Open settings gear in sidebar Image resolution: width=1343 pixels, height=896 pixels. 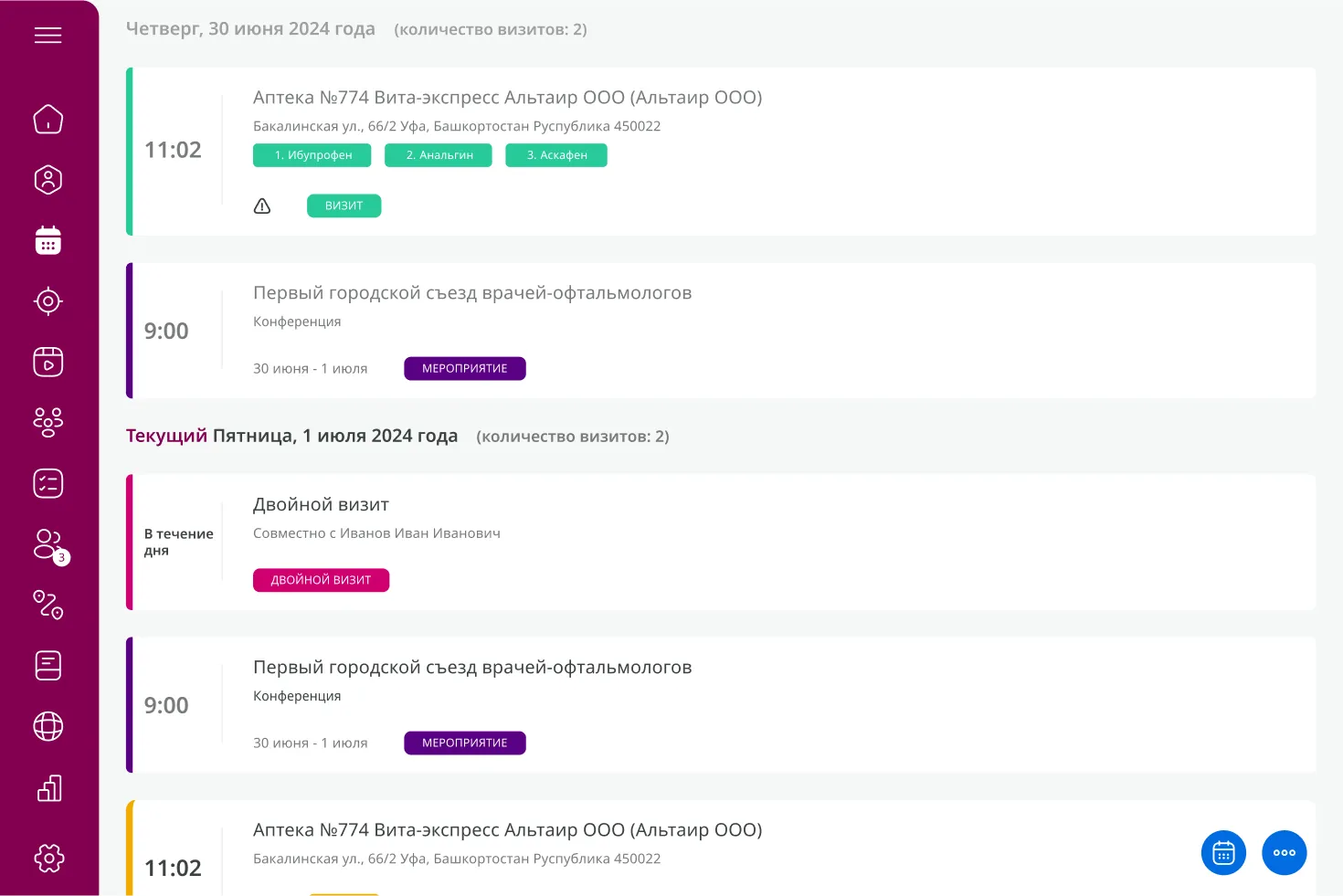[x=48, y=858]
